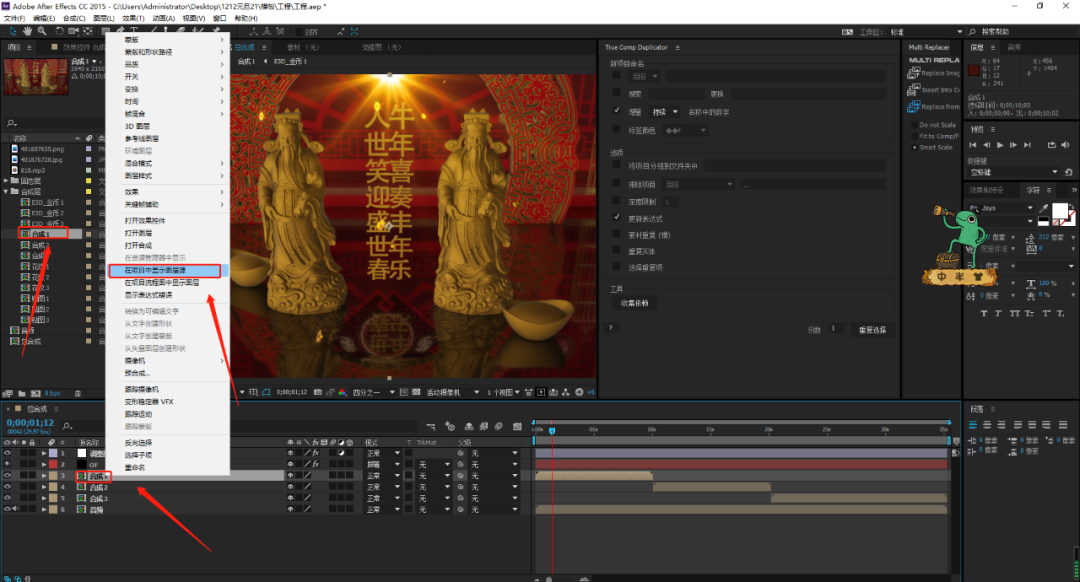This screenshot has height=582, width=1080.
Task: Click the graph editor icon in timeline header
Action: coord(517,426)
